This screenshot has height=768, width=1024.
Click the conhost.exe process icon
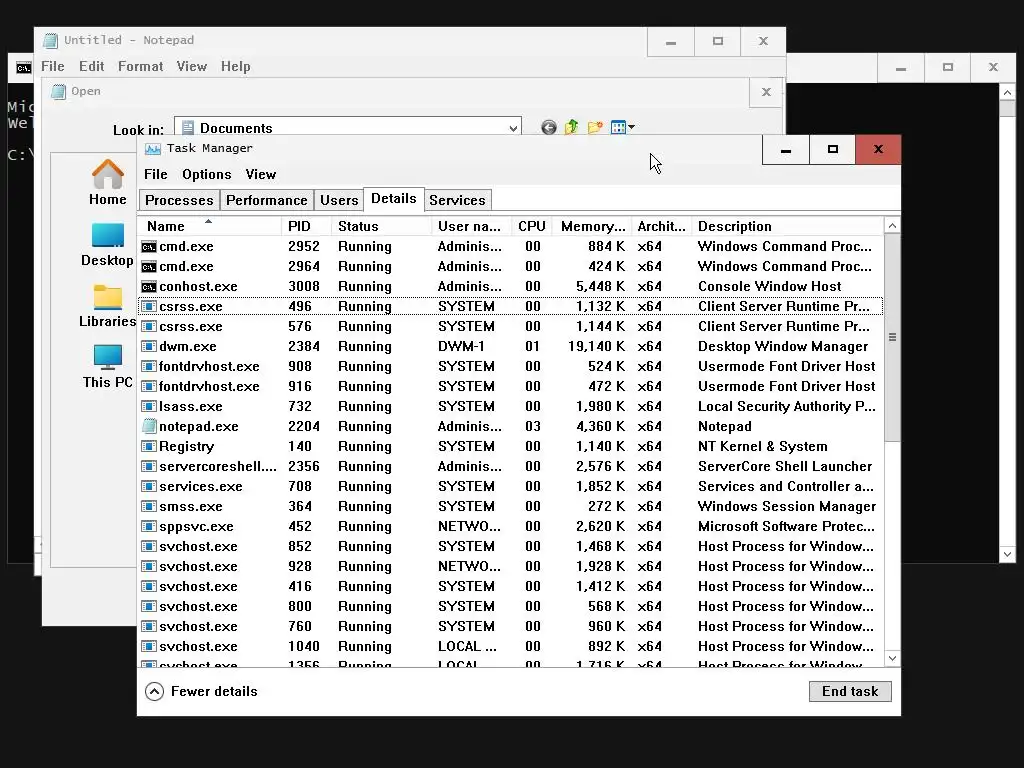coord(149,287)
